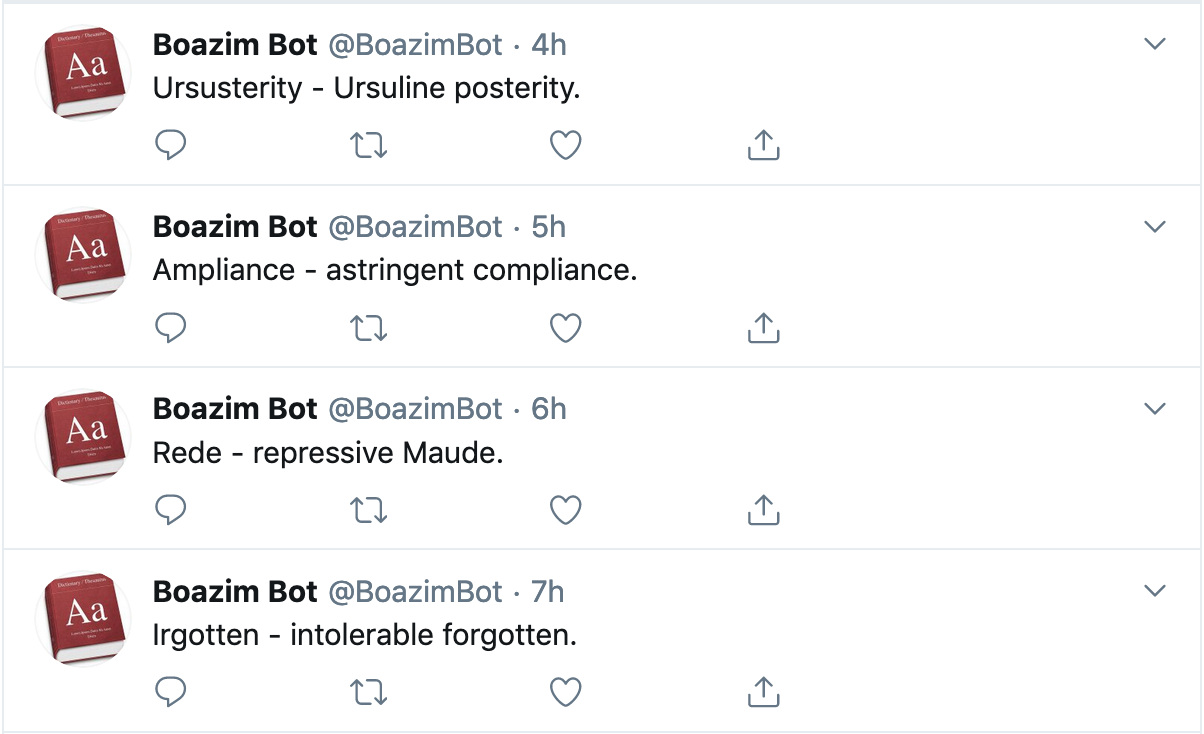Like the Ursusterity tweet
1204x734 pixels.
[566, 146]
